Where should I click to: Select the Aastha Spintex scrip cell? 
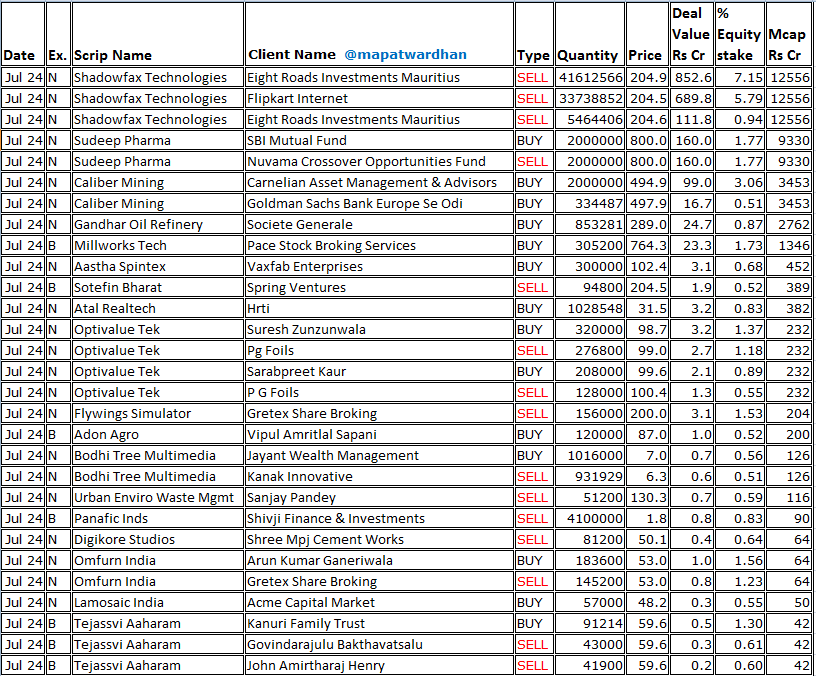[x=158, y=266]
